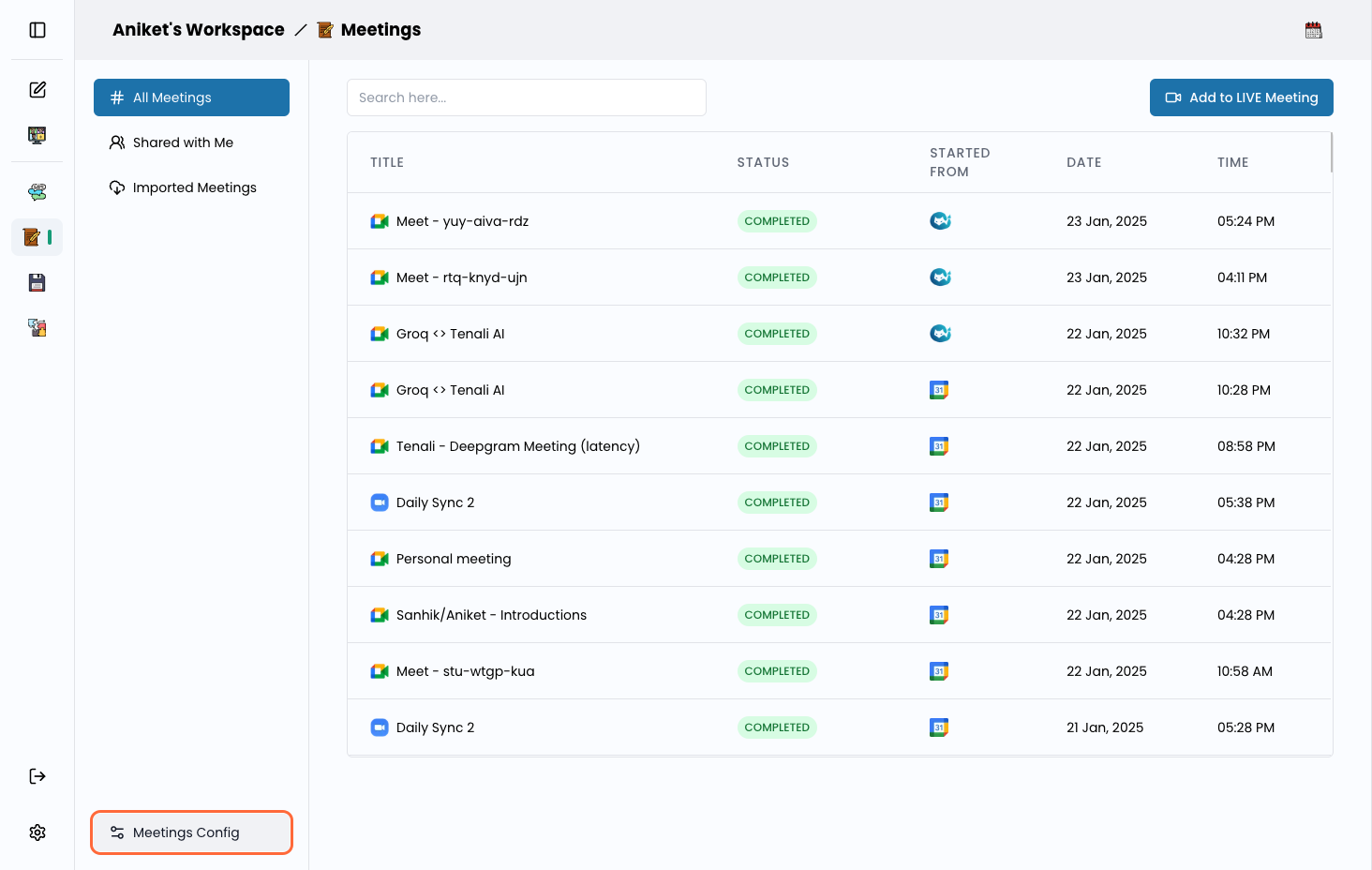Viewport: 1372px width, 870px height.
Task: Click the 04:11 PM time cell
Action: click(1242, 277)
